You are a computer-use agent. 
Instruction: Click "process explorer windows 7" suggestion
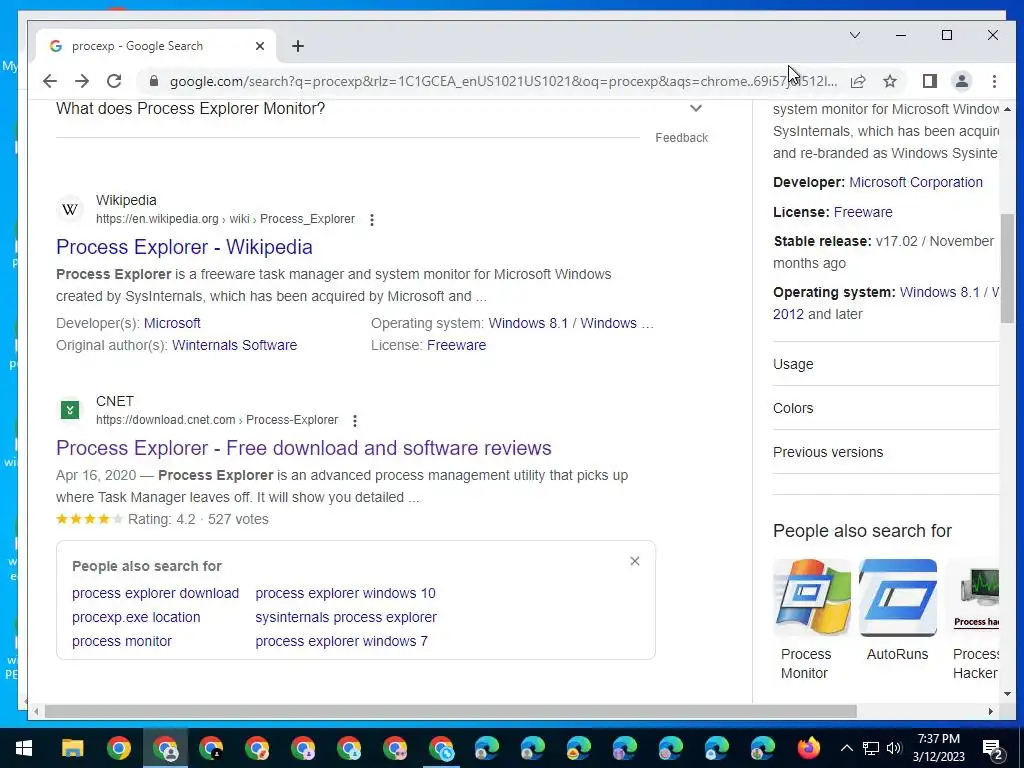tap(342, 641)
